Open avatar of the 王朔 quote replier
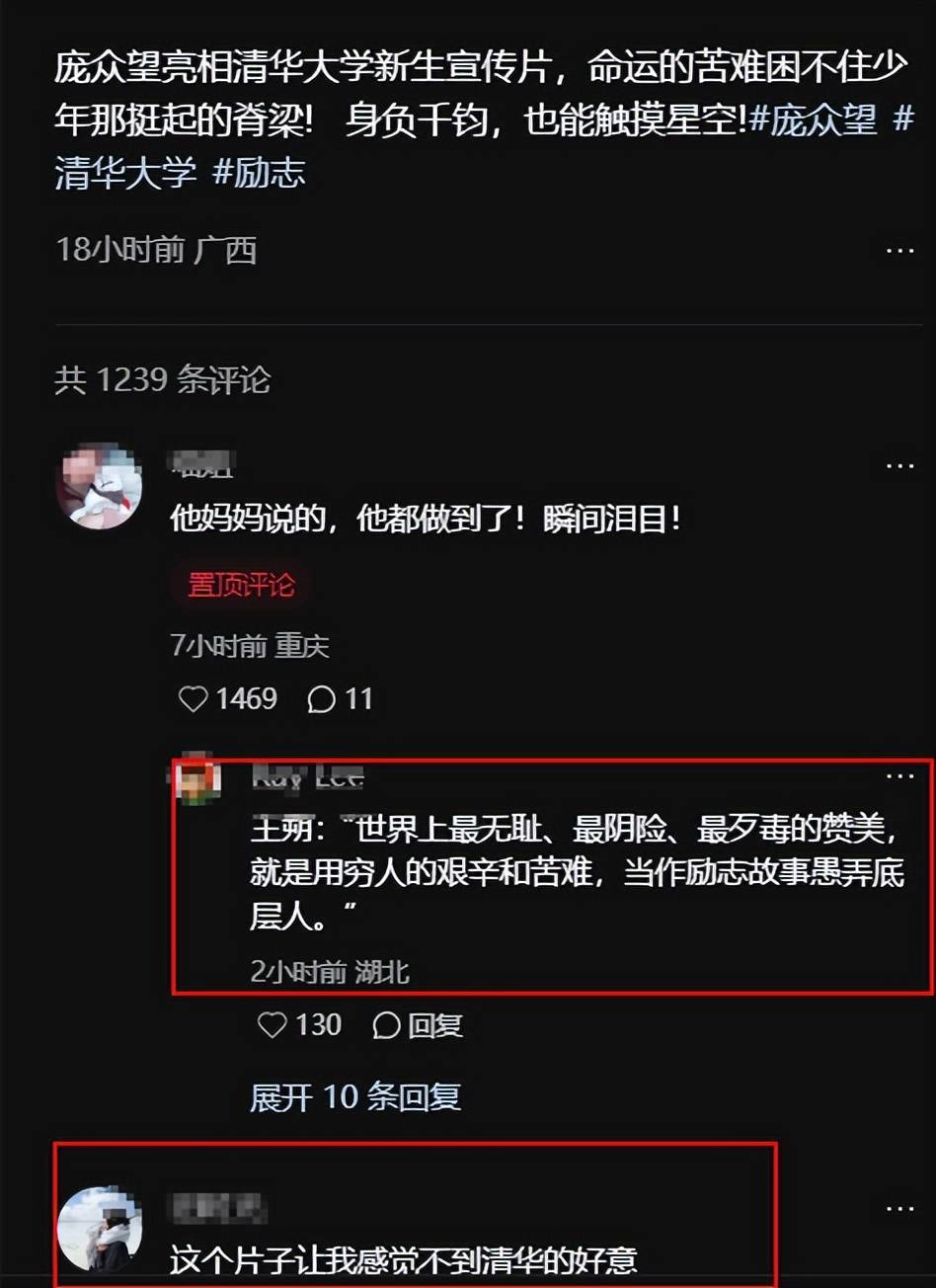936x1288 pixels. pos(197,779)
